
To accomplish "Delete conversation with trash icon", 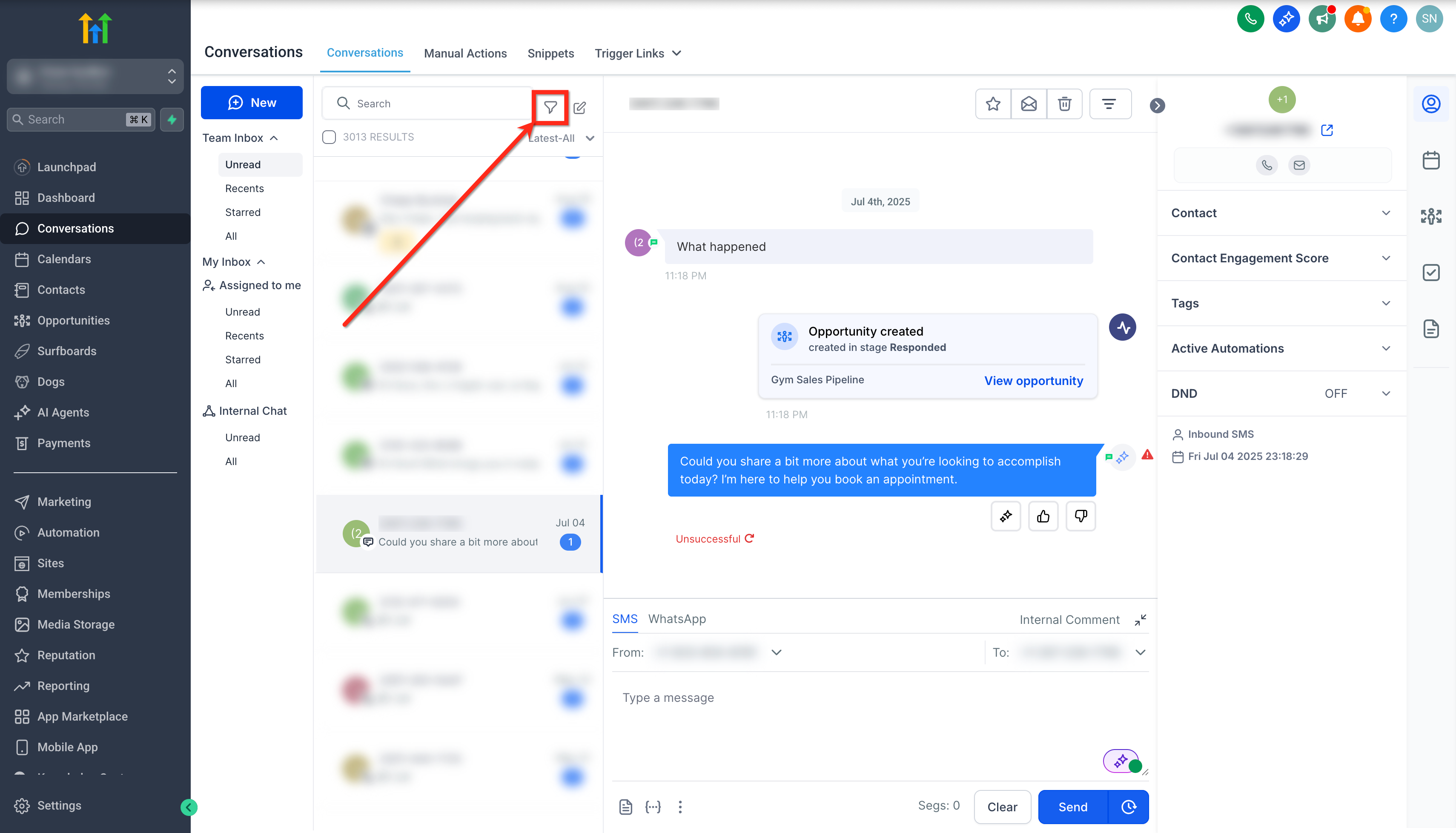I will (x=1064, y=103).
